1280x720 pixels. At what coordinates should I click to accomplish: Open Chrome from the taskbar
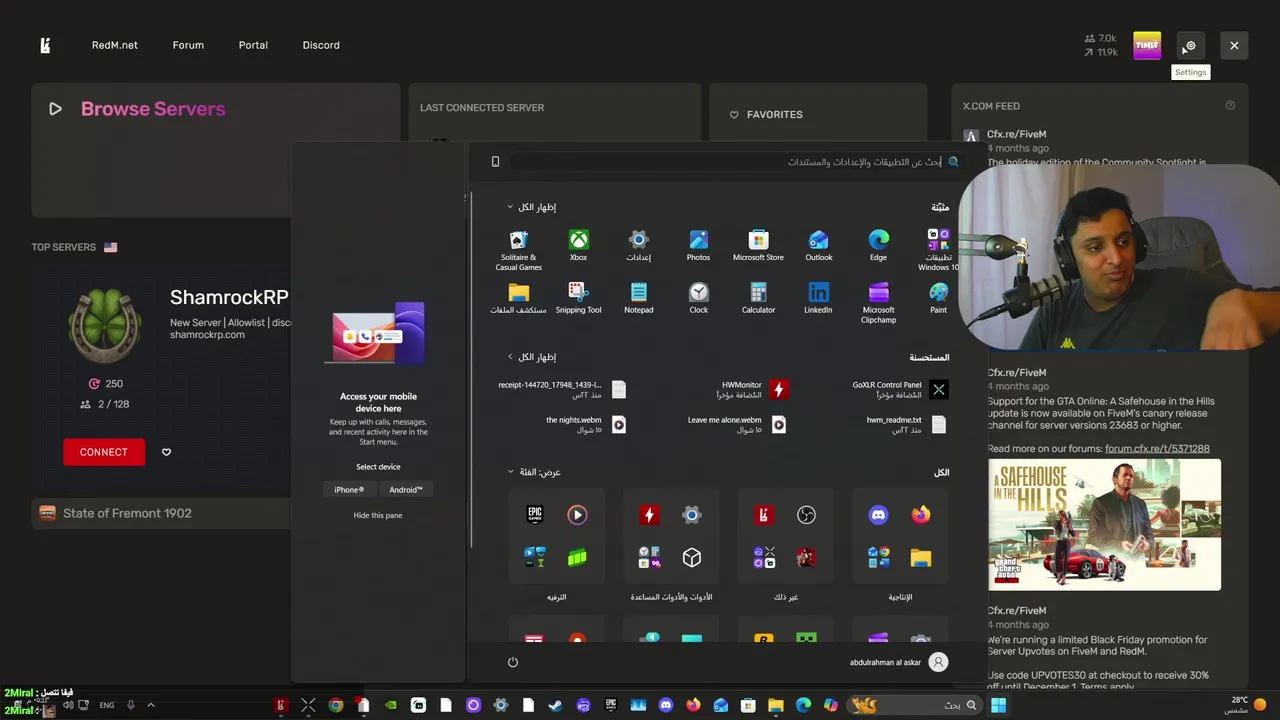[x=336, y=705]
